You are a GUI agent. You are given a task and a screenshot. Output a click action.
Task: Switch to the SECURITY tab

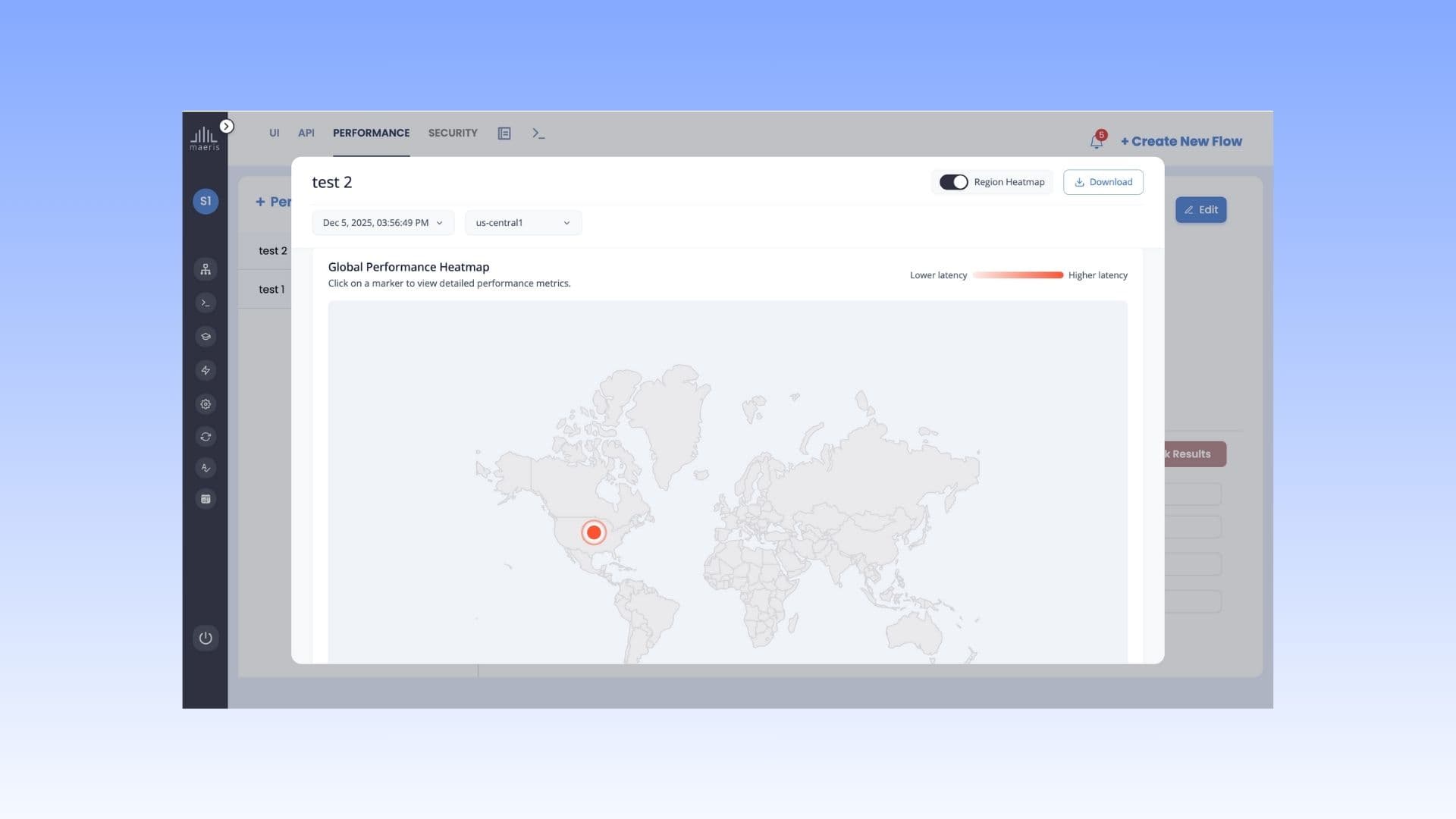coord(453,133)
